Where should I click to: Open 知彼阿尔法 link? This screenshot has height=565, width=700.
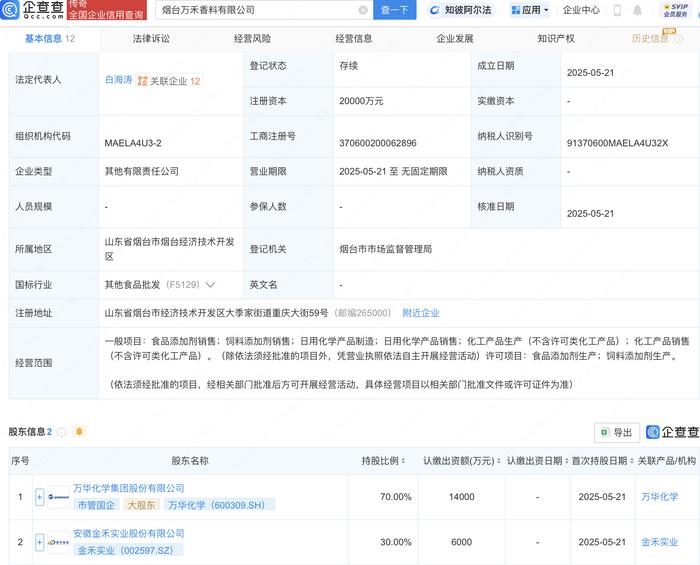coord(460,10)
